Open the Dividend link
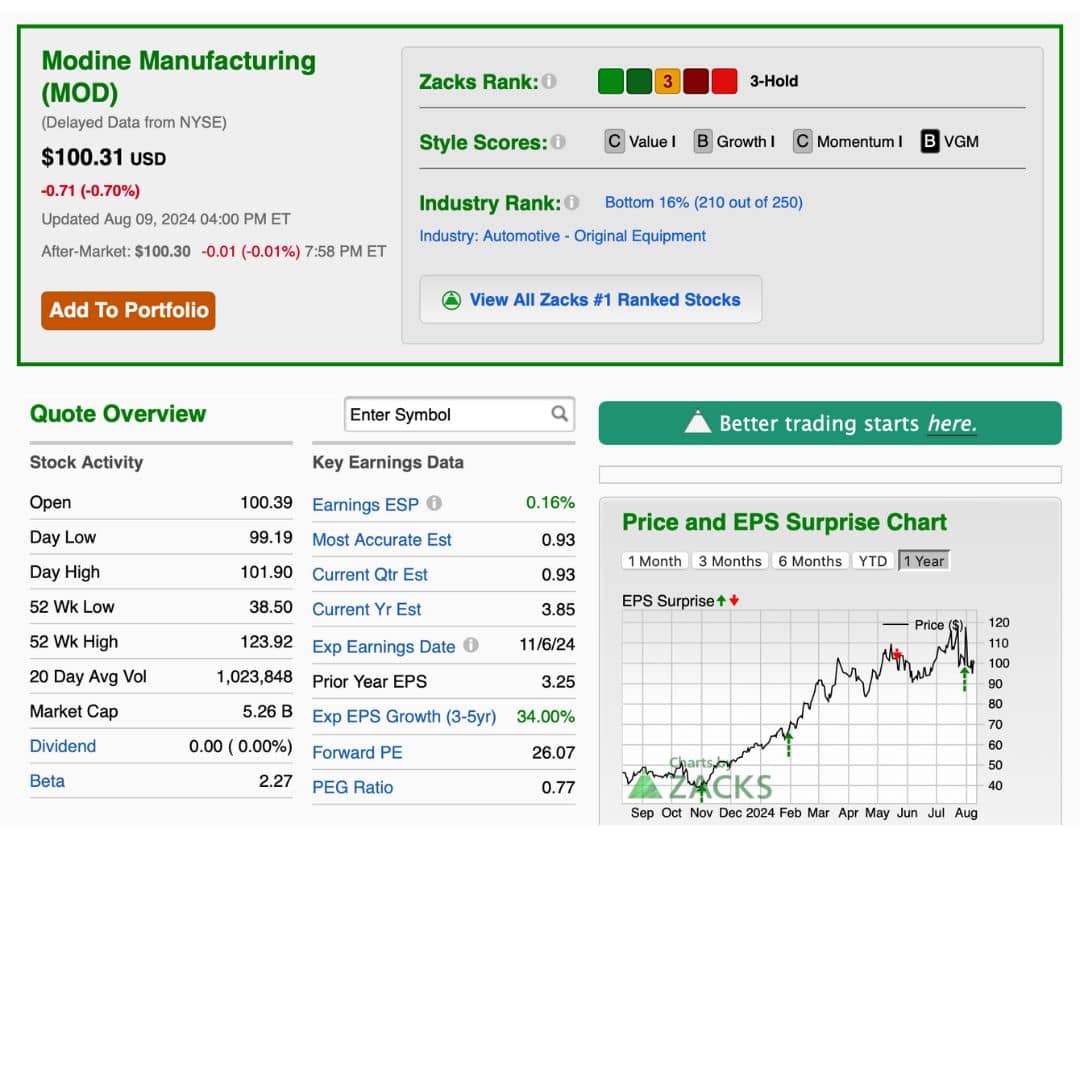 pos(63,746)
